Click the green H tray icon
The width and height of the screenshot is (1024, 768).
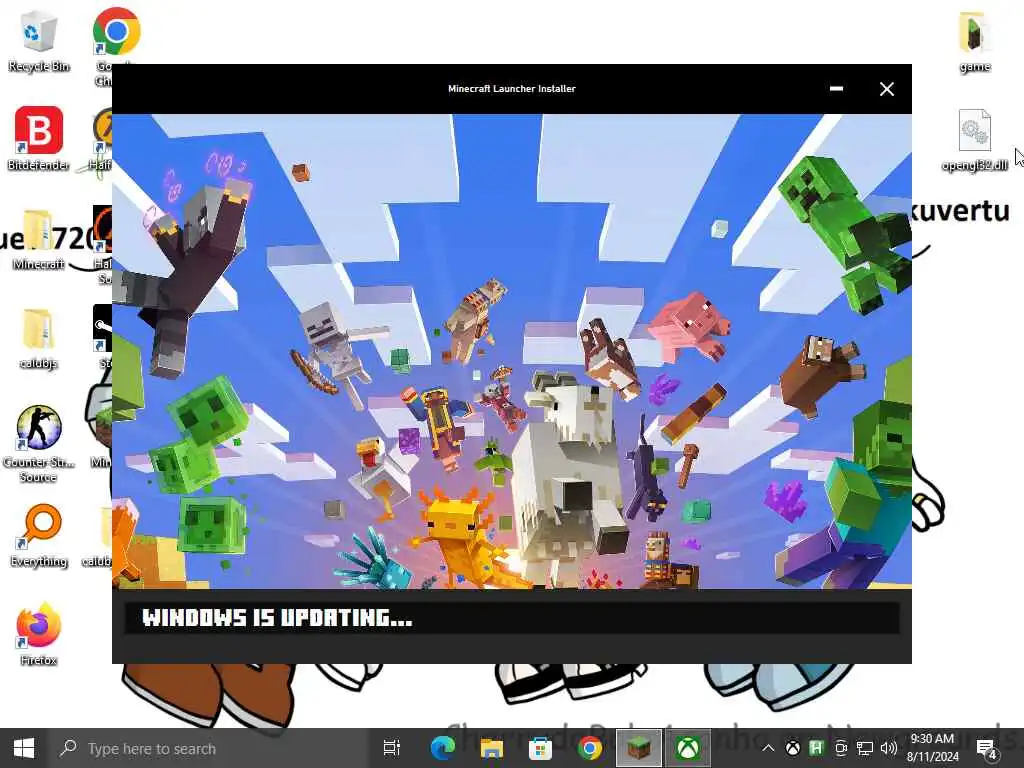point(816,748)
